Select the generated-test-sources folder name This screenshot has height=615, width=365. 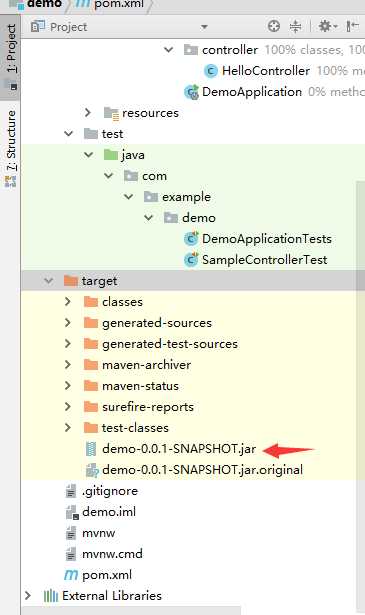coord(170,344)
